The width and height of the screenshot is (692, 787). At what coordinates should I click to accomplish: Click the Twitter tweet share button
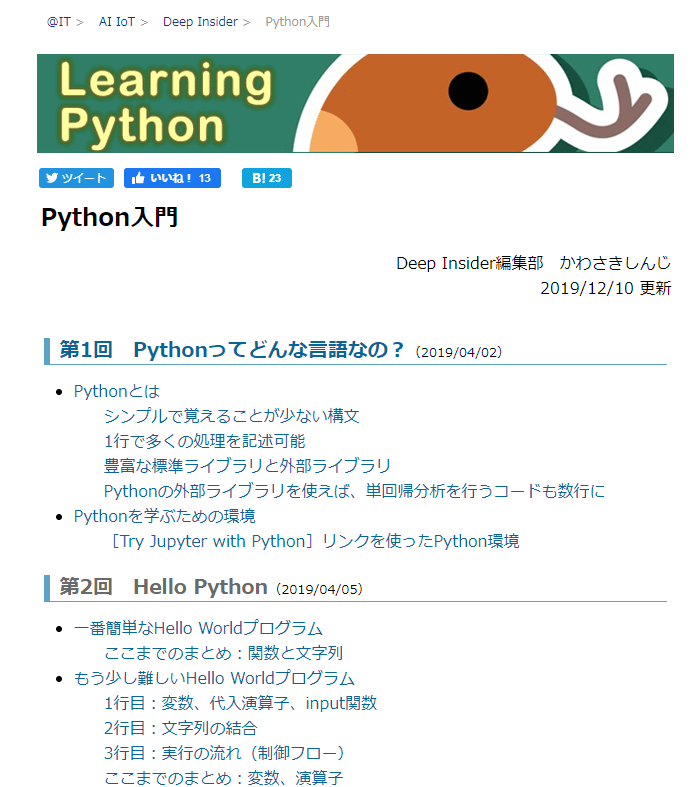pyautogui.click(x=76, y=178)
